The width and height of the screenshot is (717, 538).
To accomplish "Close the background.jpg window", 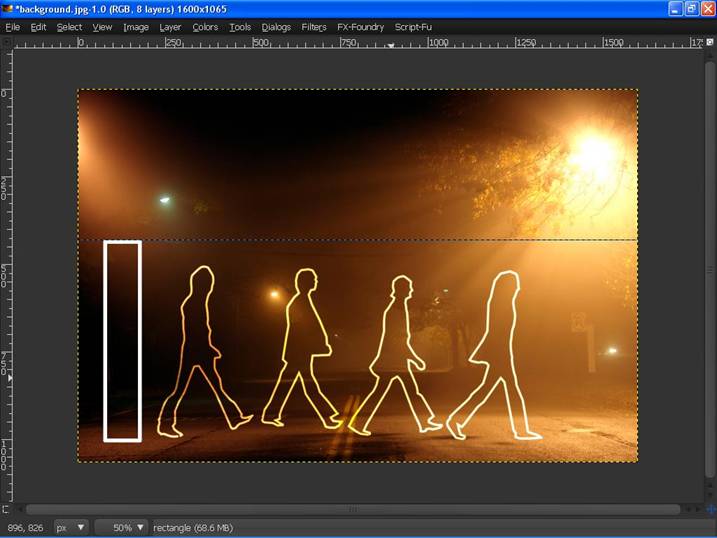I will coord(708,9).
